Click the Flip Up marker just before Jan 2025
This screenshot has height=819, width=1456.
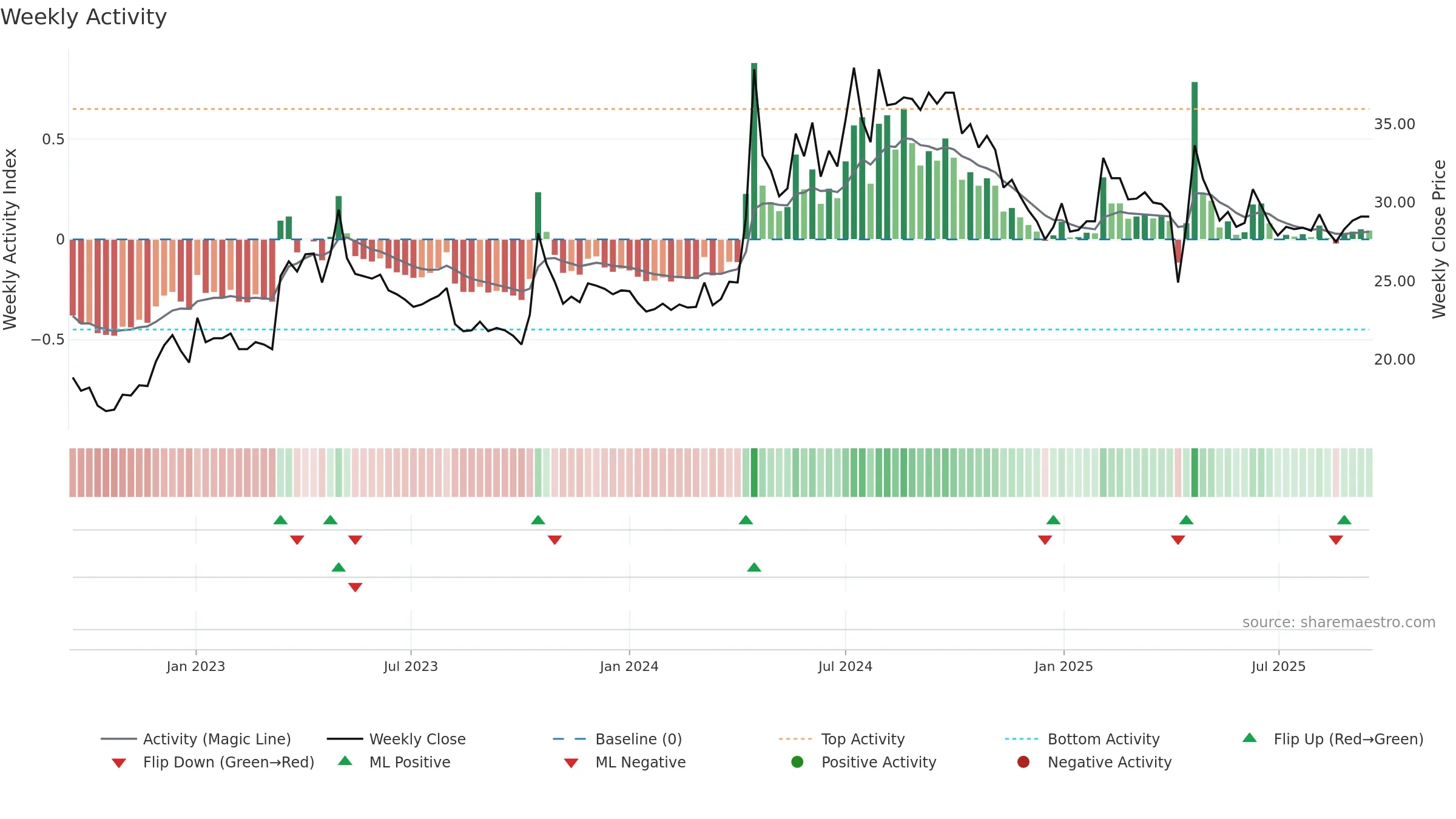1053,520
